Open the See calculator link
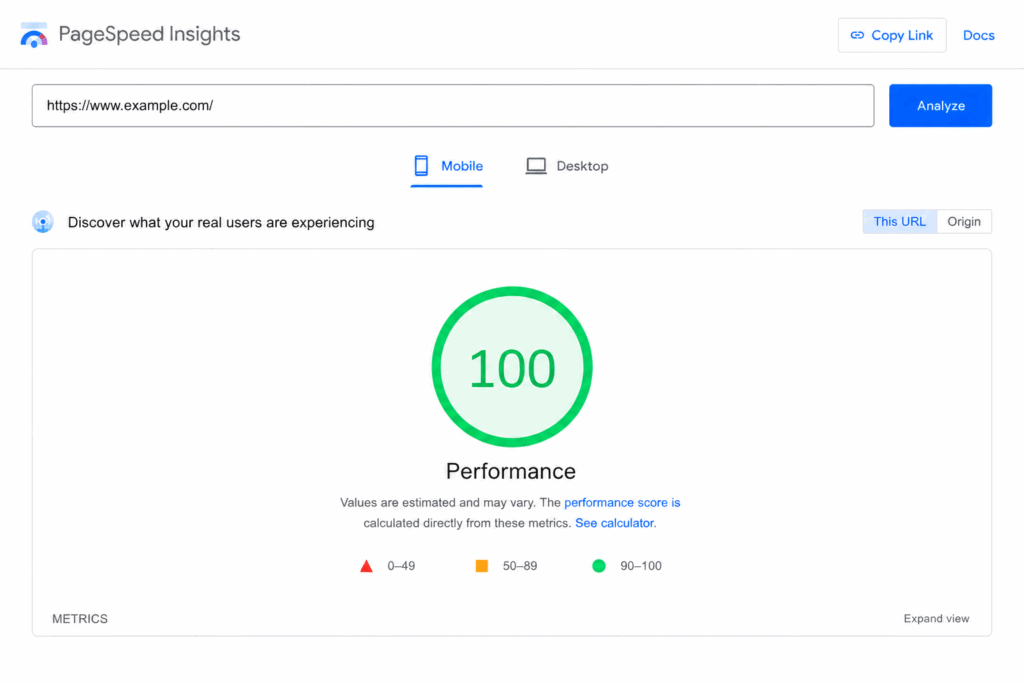Viewport: 1024px width, 683px height. pos(615,523)
